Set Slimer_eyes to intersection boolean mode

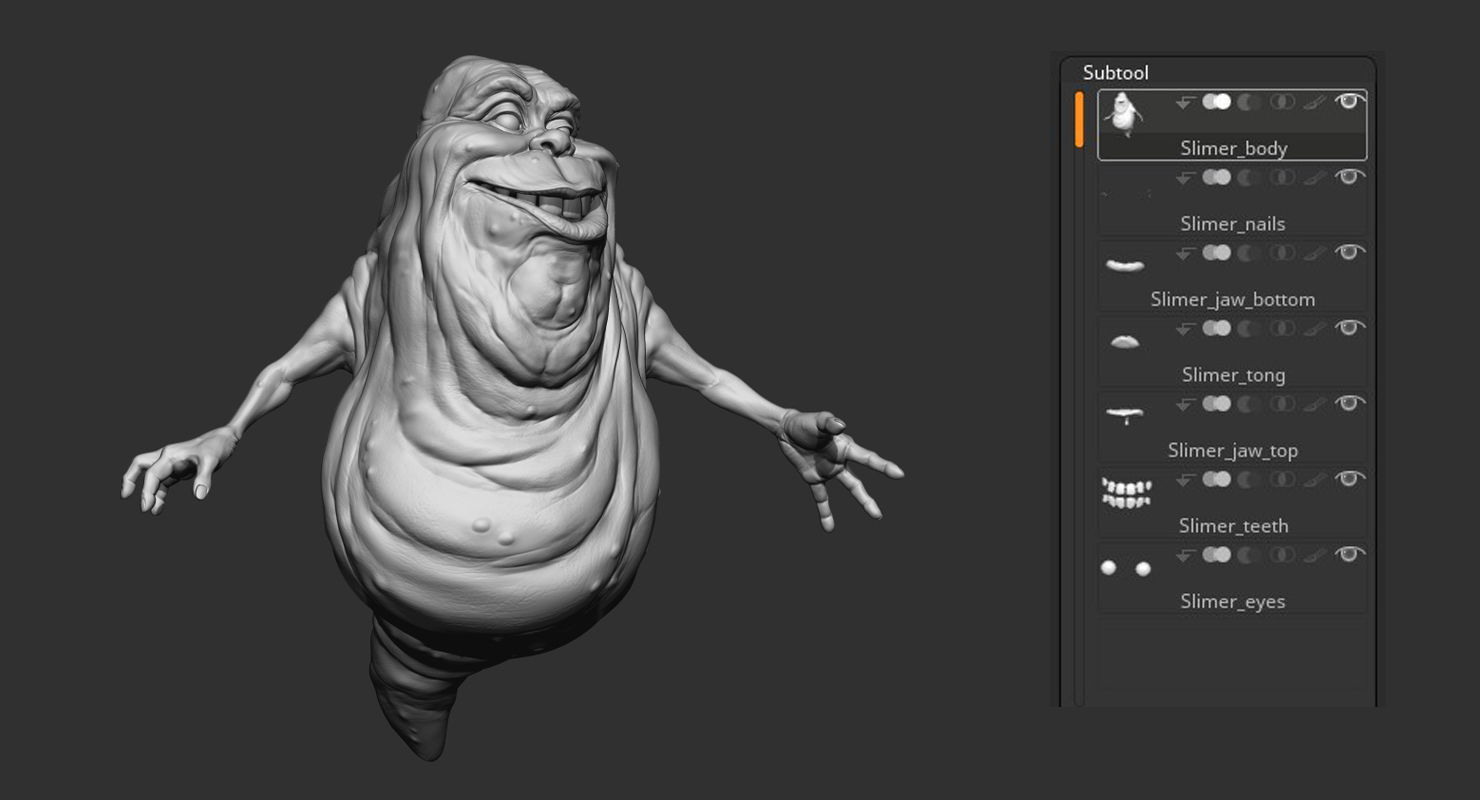pyautogui.click(x=1282, y=555)
